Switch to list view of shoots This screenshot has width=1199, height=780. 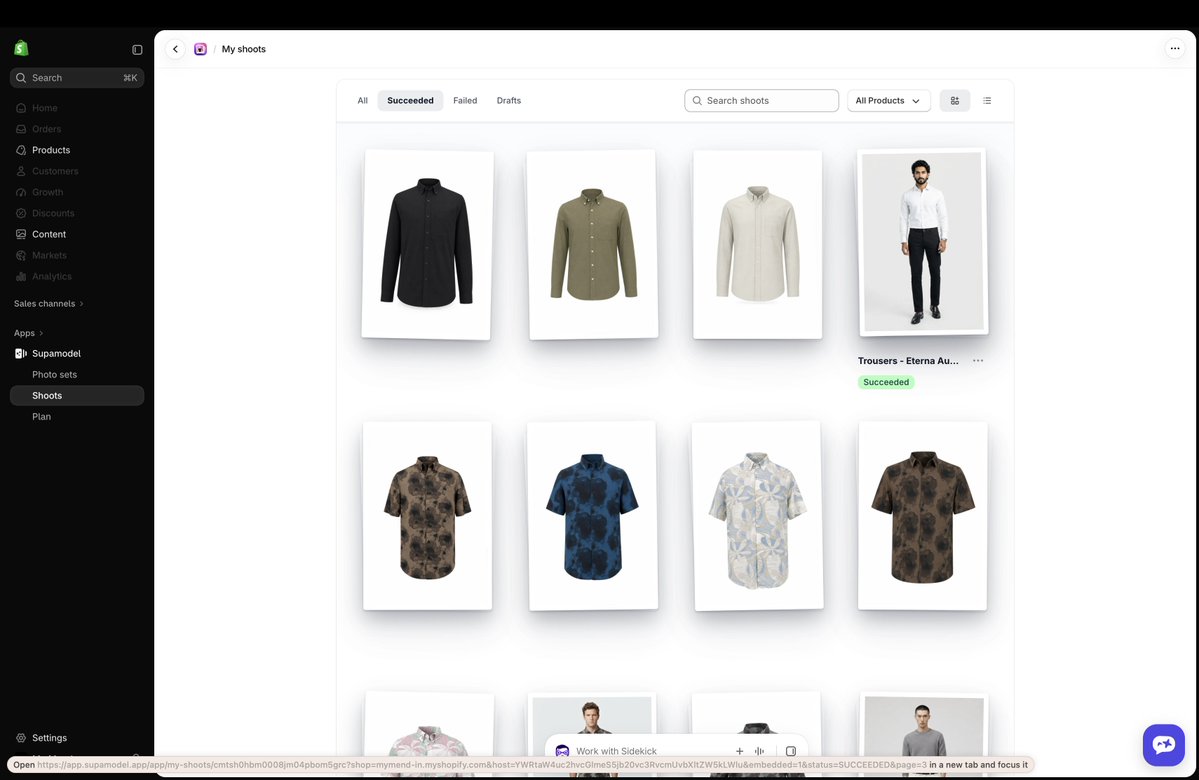pyautogui.click(x=987, y=100)
